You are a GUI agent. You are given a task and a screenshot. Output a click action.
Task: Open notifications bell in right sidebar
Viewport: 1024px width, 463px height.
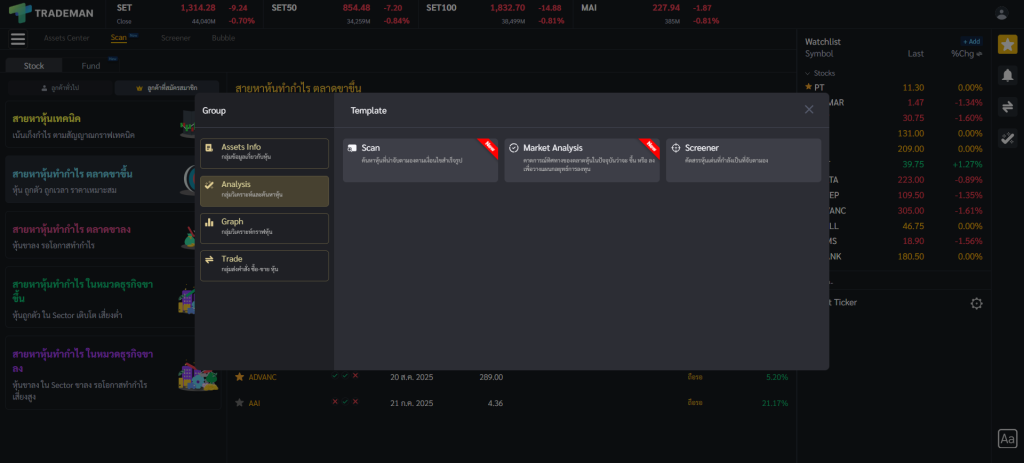tap(1007, 75)
